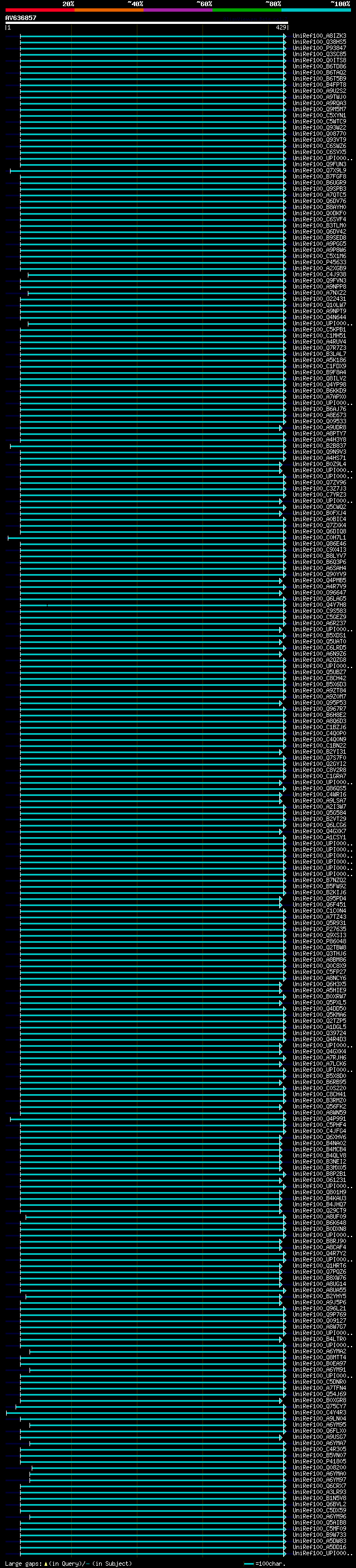Select hit label UniRef100_P45633
Image resolution: width=356 pixels, height=1568 pixels.
pos(319,263)
